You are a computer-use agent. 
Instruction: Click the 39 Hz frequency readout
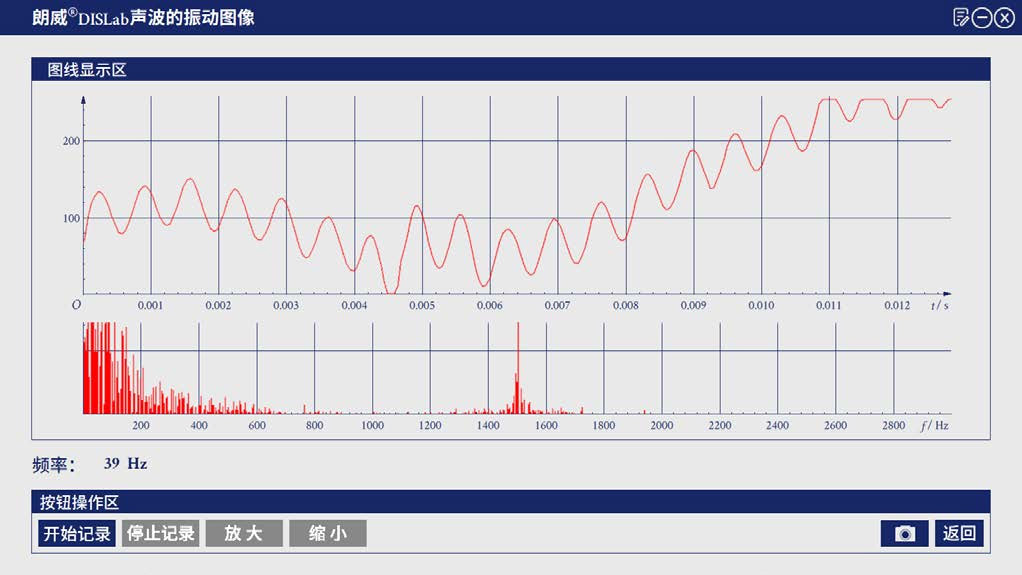pos(125,464)
